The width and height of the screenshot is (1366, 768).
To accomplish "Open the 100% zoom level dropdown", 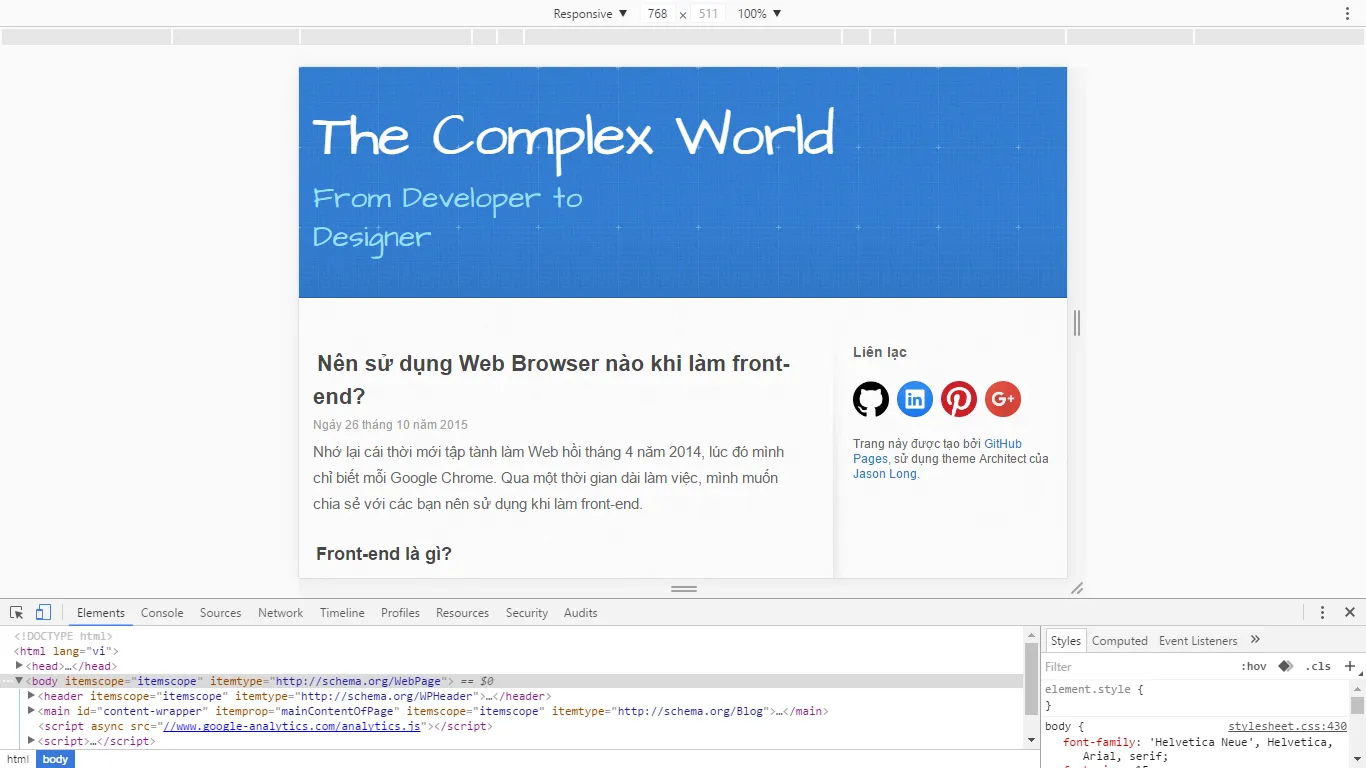I will point(757,13).
